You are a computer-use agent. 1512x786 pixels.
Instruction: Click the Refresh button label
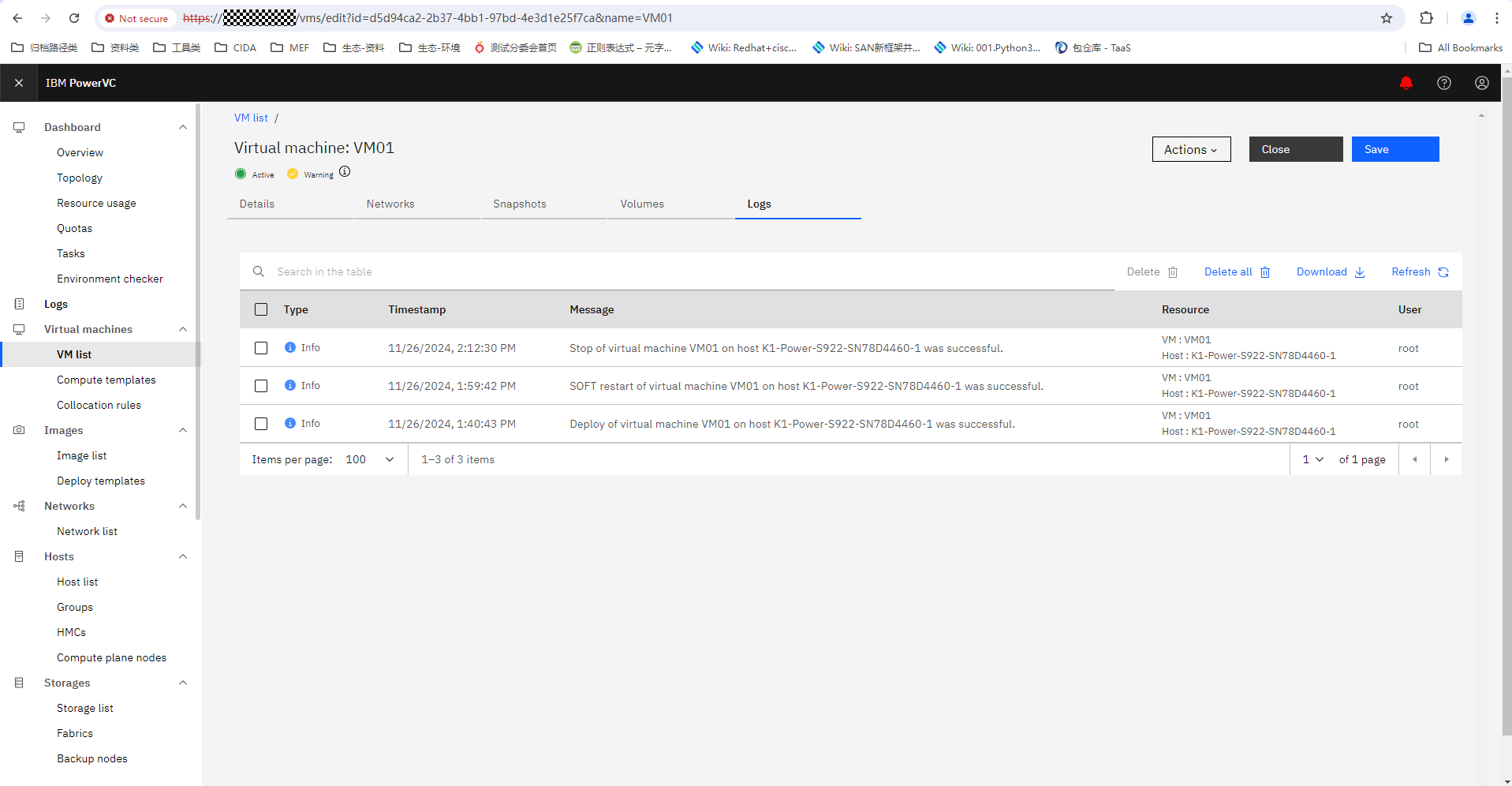click(1411, 271)
